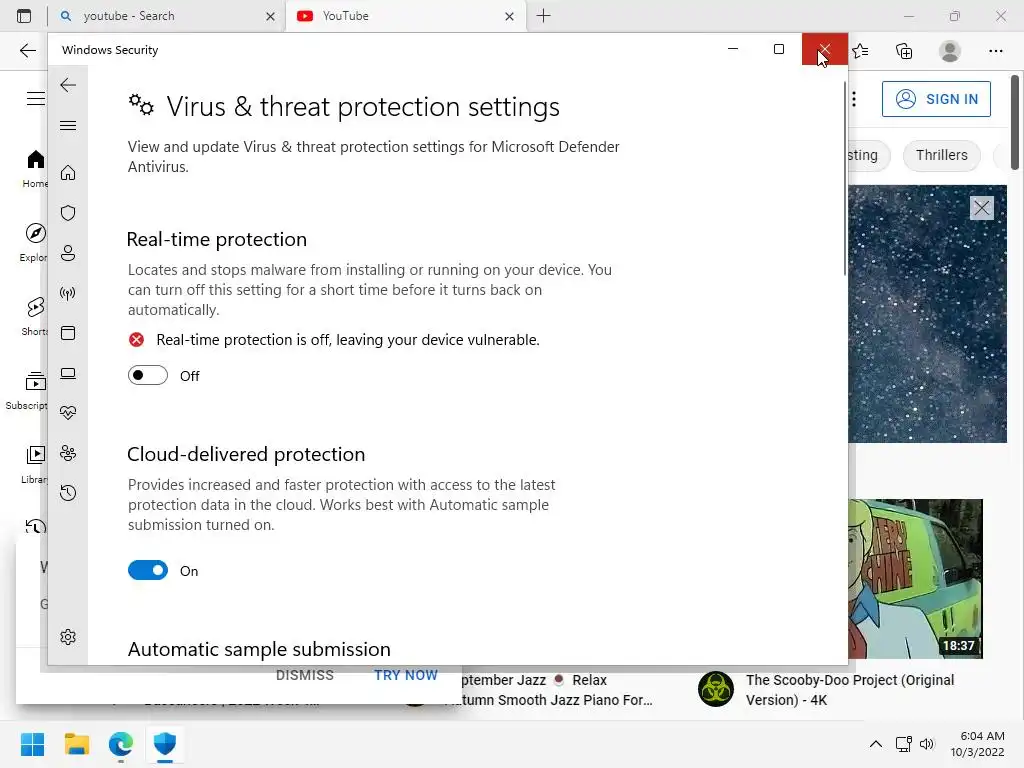Open 'The Scooby-Doo Project' video title

(x=850, y=690)
